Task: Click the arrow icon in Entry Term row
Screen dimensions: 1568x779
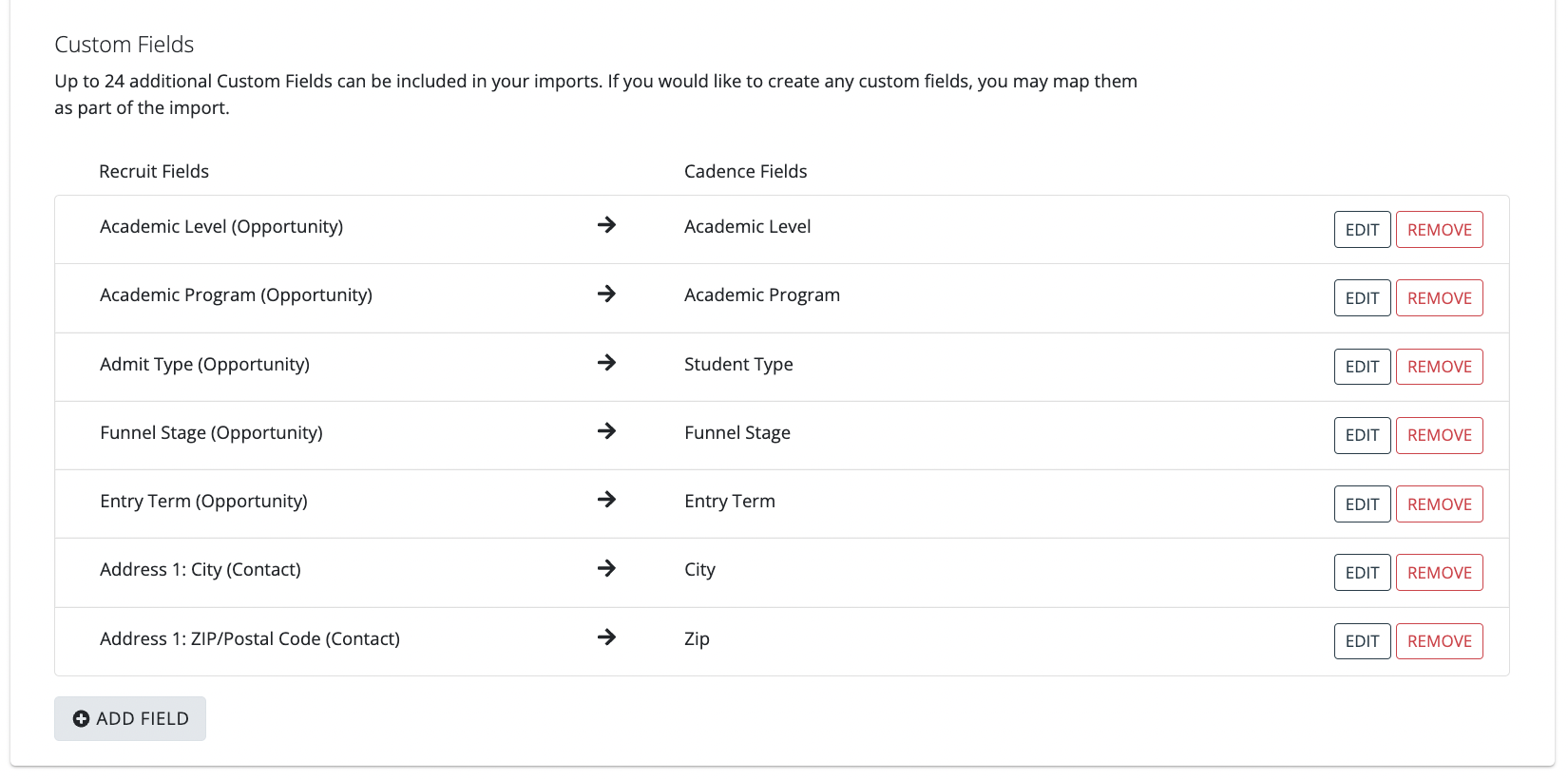Action: click(x=606, y=500)
